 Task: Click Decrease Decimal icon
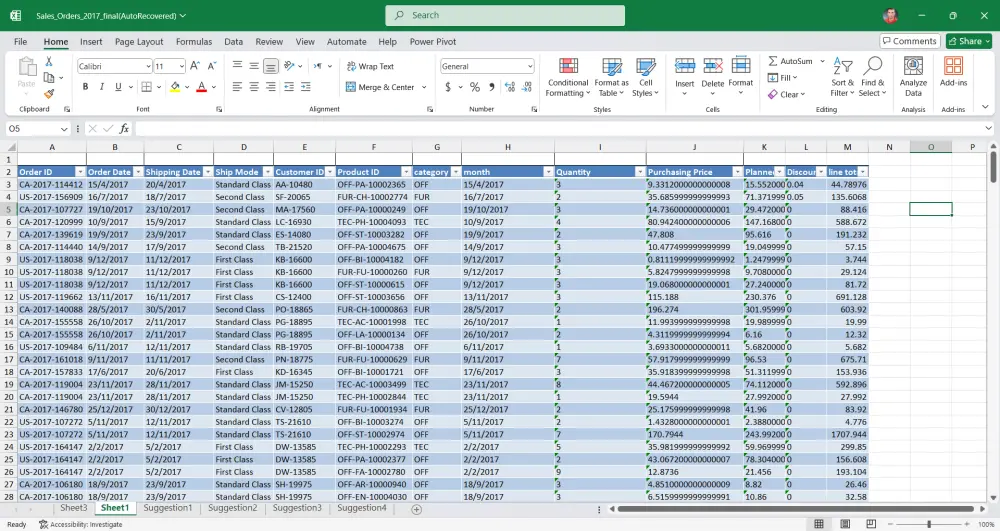[527, 87]
